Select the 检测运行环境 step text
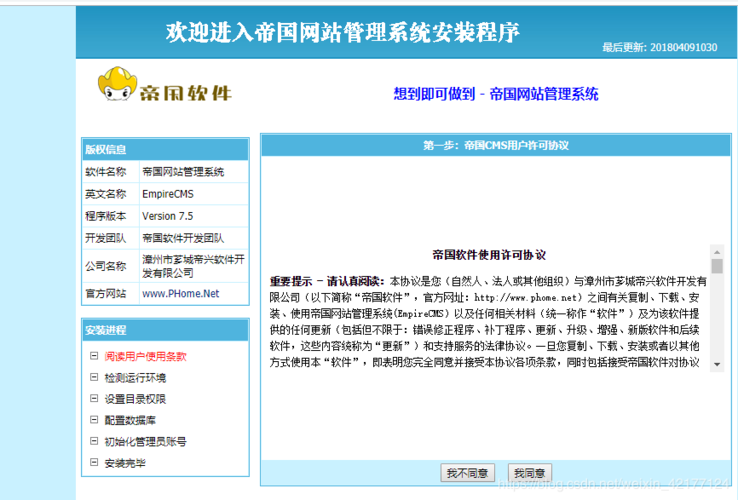Screen dimensions: 738x500 pyautogui.click(x=135, y=378)
